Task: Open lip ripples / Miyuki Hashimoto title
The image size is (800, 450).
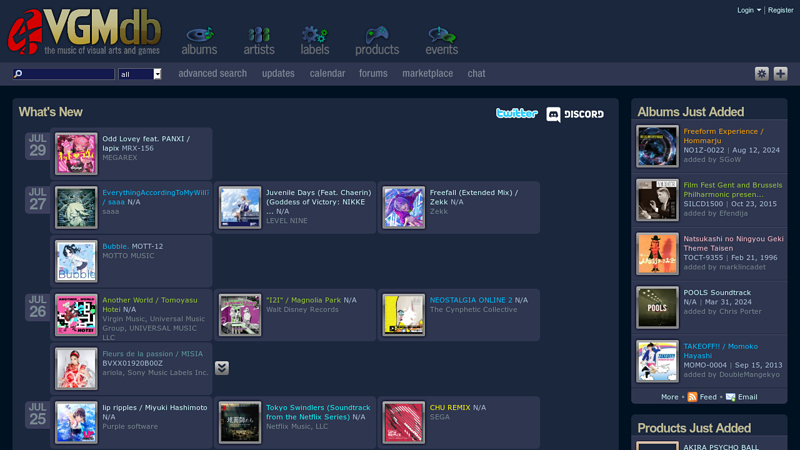Action: coord(155,408)
